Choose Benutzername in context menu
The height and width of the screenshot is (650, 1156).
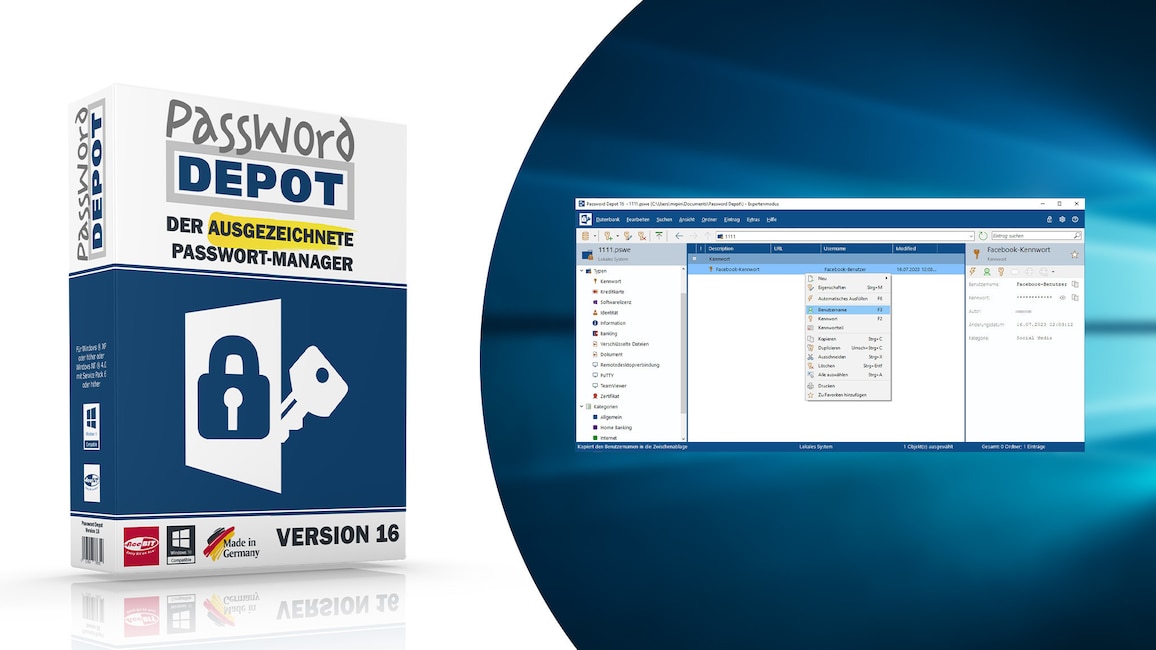[848, 310]
